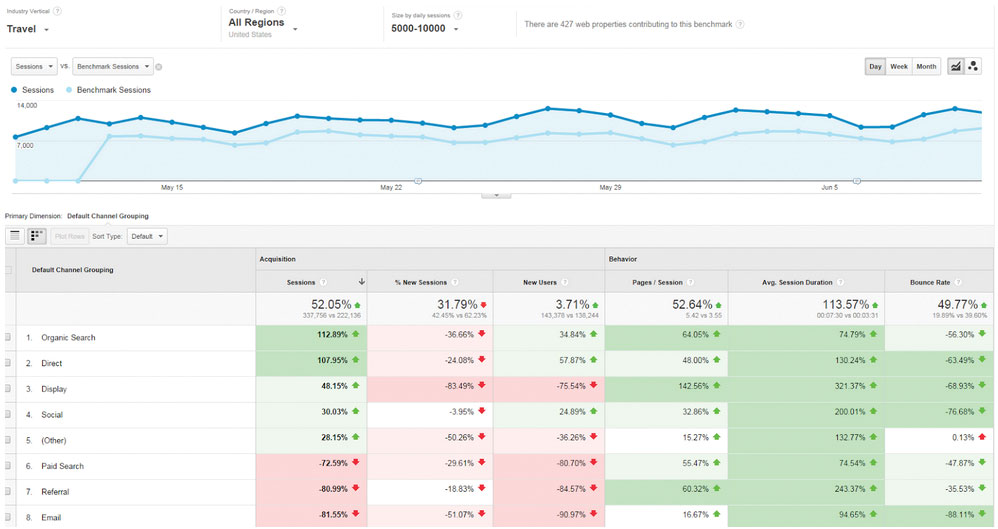Screen dimensions: 998x529
Task: Click the Sessions column sort arrow
Action: pyautogui.click(x=362, y=281)
